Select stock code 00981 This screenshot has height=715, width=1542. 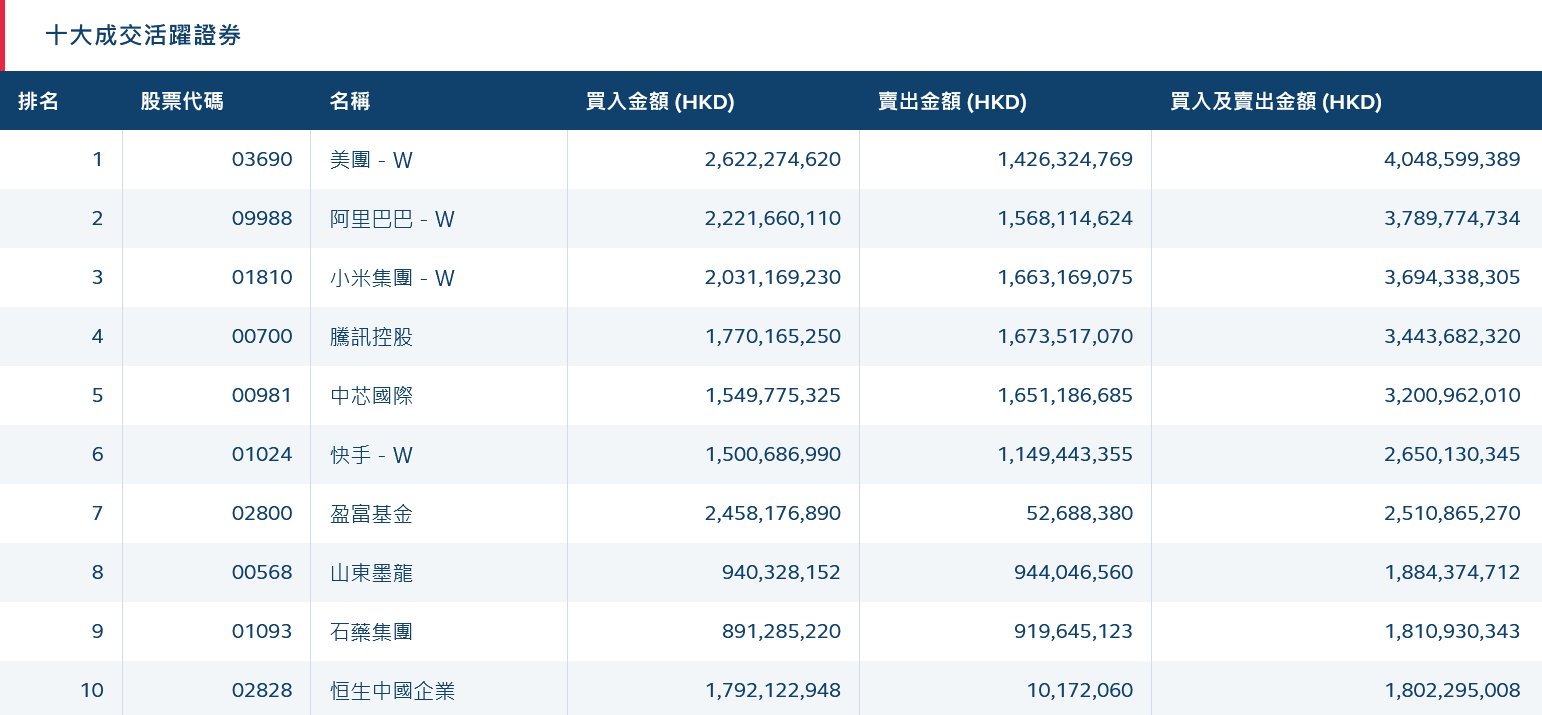tap(262, 396)
